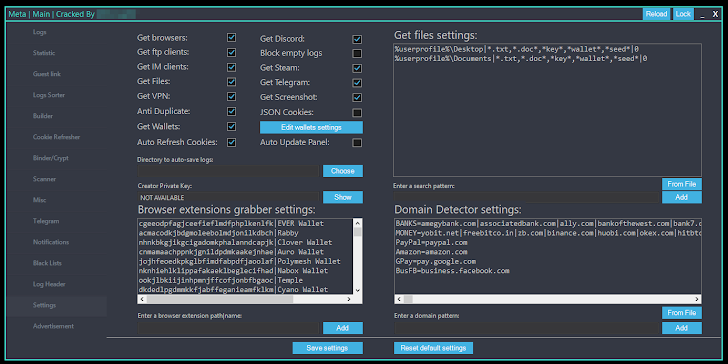Toggle the JSON Cookies checkbox
The height and width of the screenshot is (364, 728).
[x=357, y=112]
